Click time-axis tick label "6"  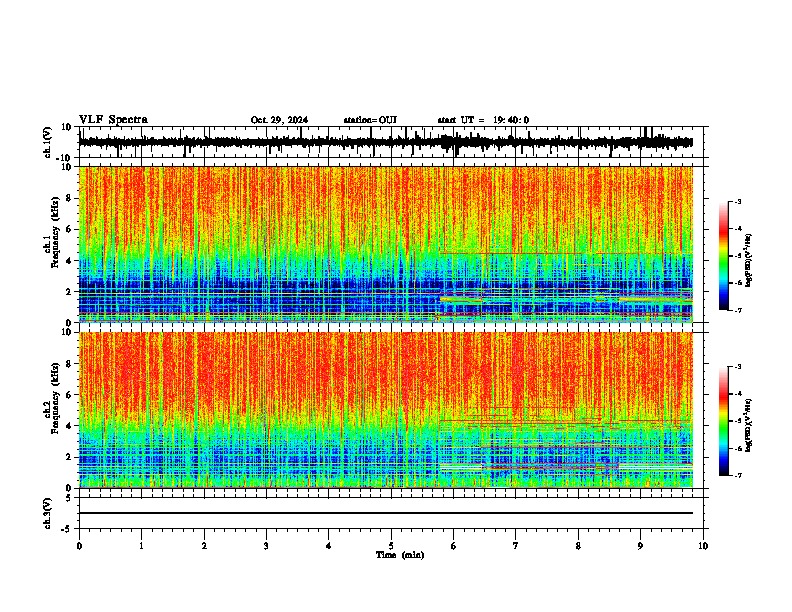454,546
